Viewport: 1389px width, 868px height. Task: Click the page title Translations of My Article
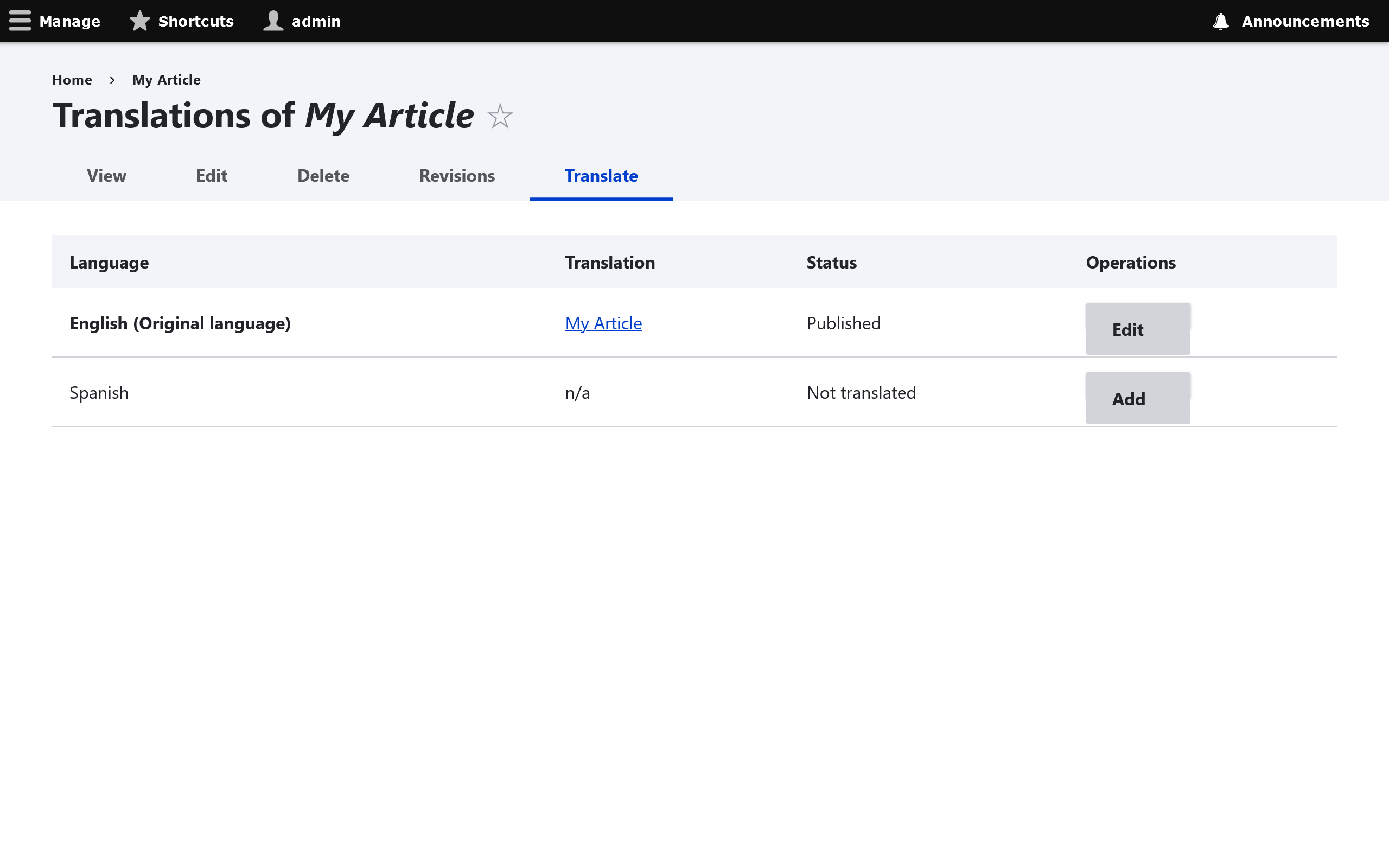click(x=263, y=116)
